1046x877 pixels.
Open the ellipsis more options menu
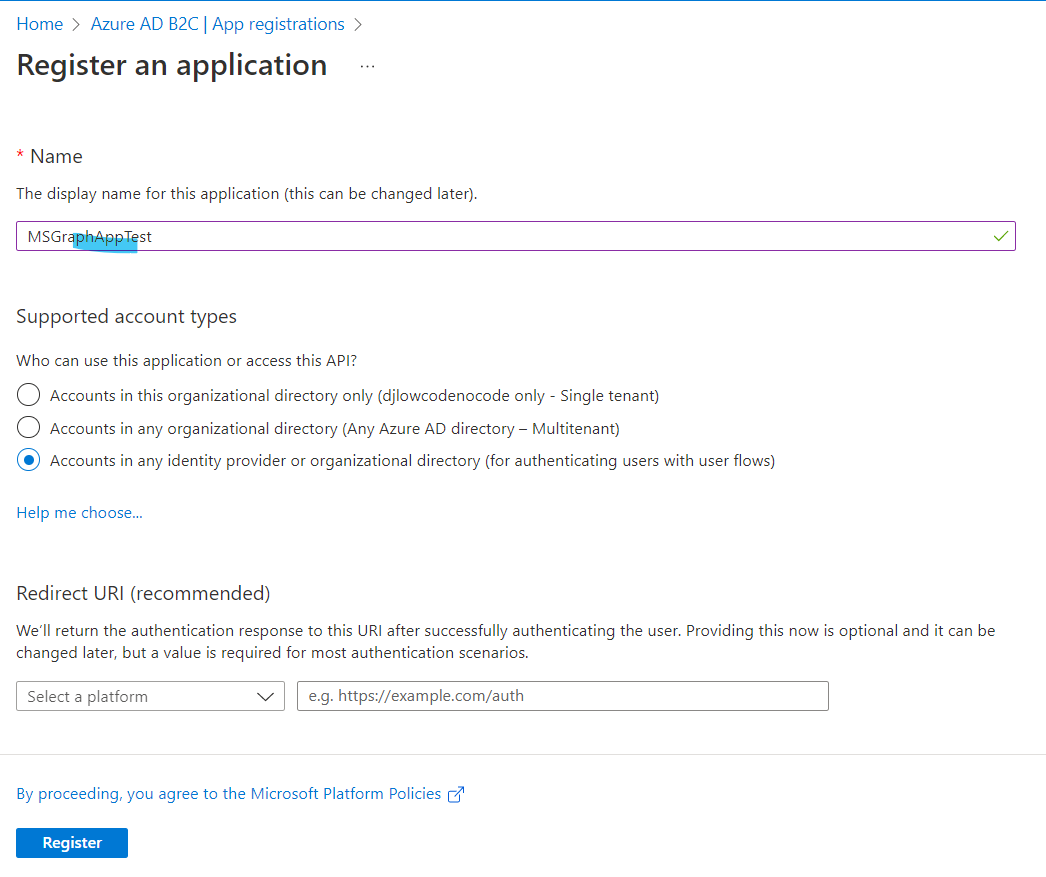367,66
